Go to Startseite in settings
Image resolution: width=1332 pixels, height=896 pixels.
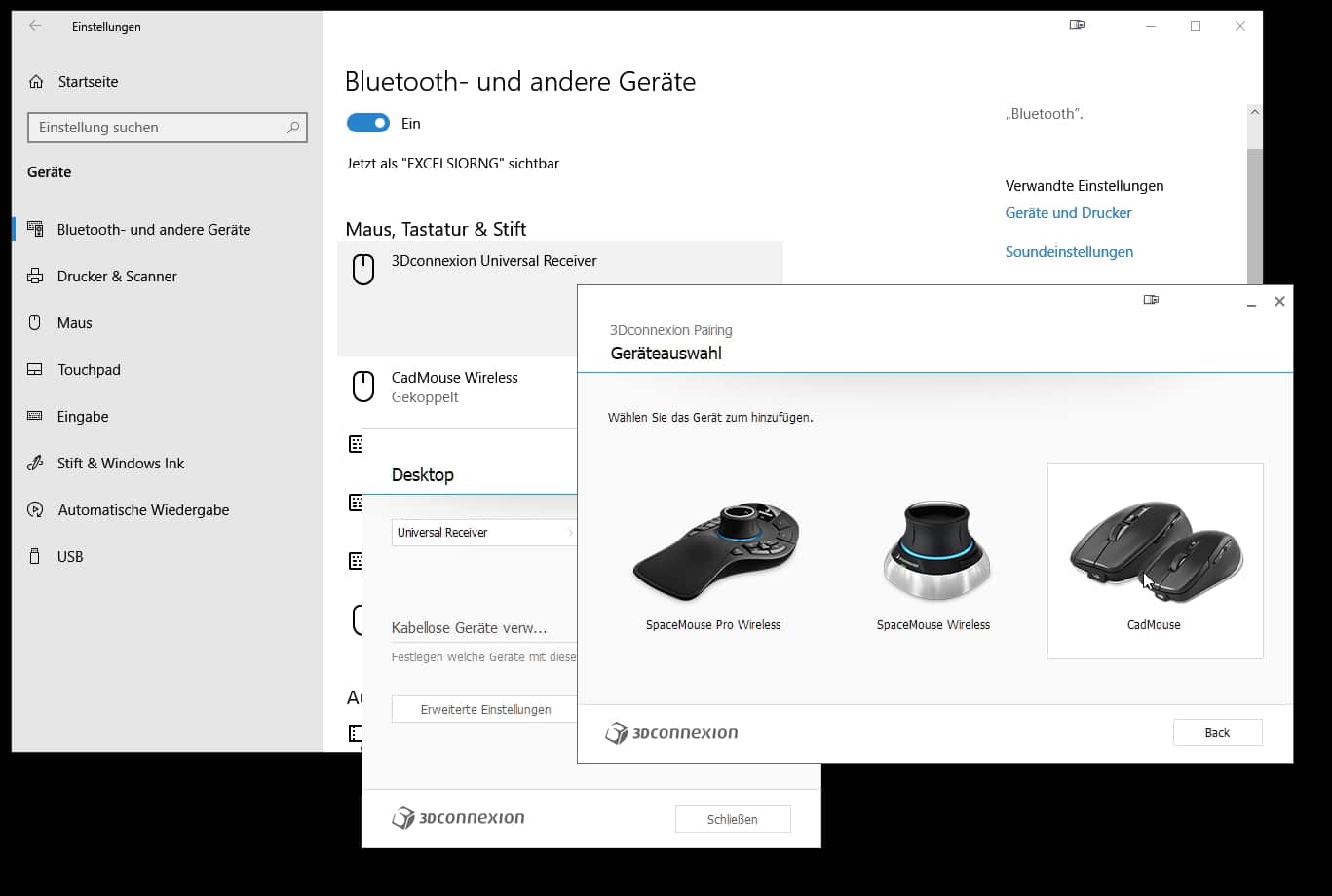(x=88, y=82)
